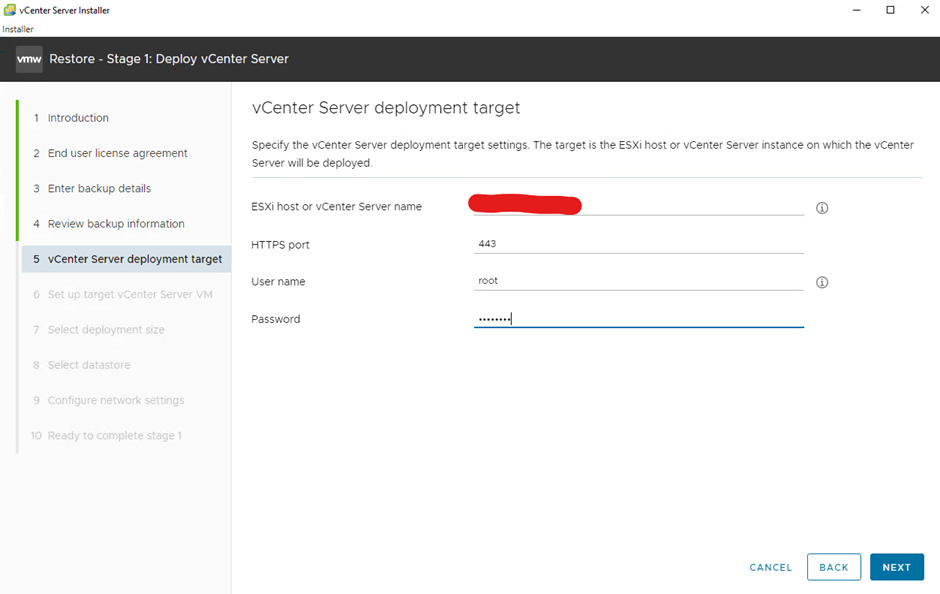Click the HTTPS port field
Screen dimensions: 940x594
pyautogui.click(x=638, y=244)
